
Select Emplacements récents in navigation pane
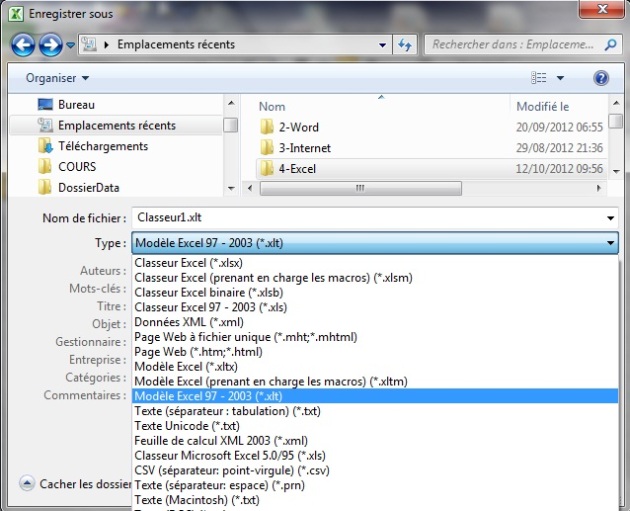coord(116,125)
